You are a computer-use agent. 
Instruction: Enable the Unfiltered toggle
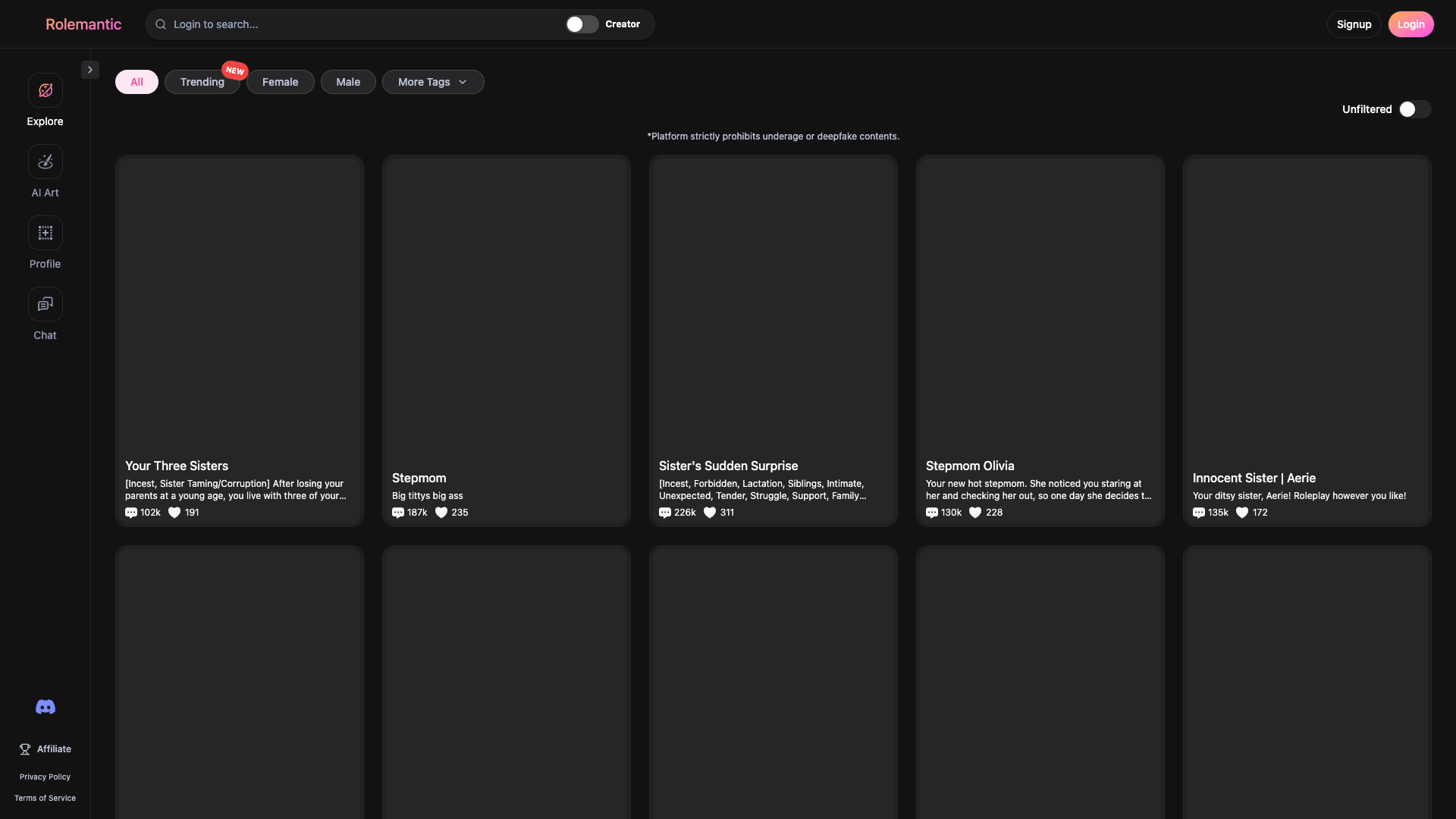coord(1414,109)
